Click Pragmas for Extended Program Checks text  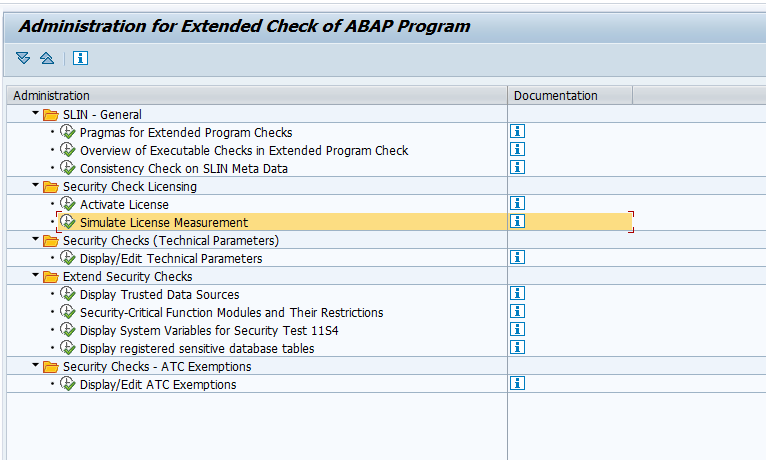186,133
